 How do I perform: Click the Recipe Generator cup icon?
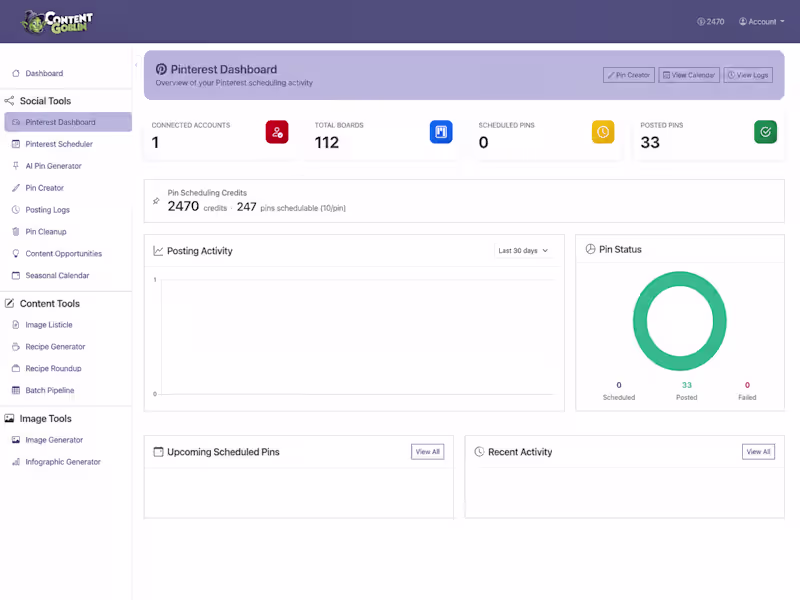coord(16,346)
